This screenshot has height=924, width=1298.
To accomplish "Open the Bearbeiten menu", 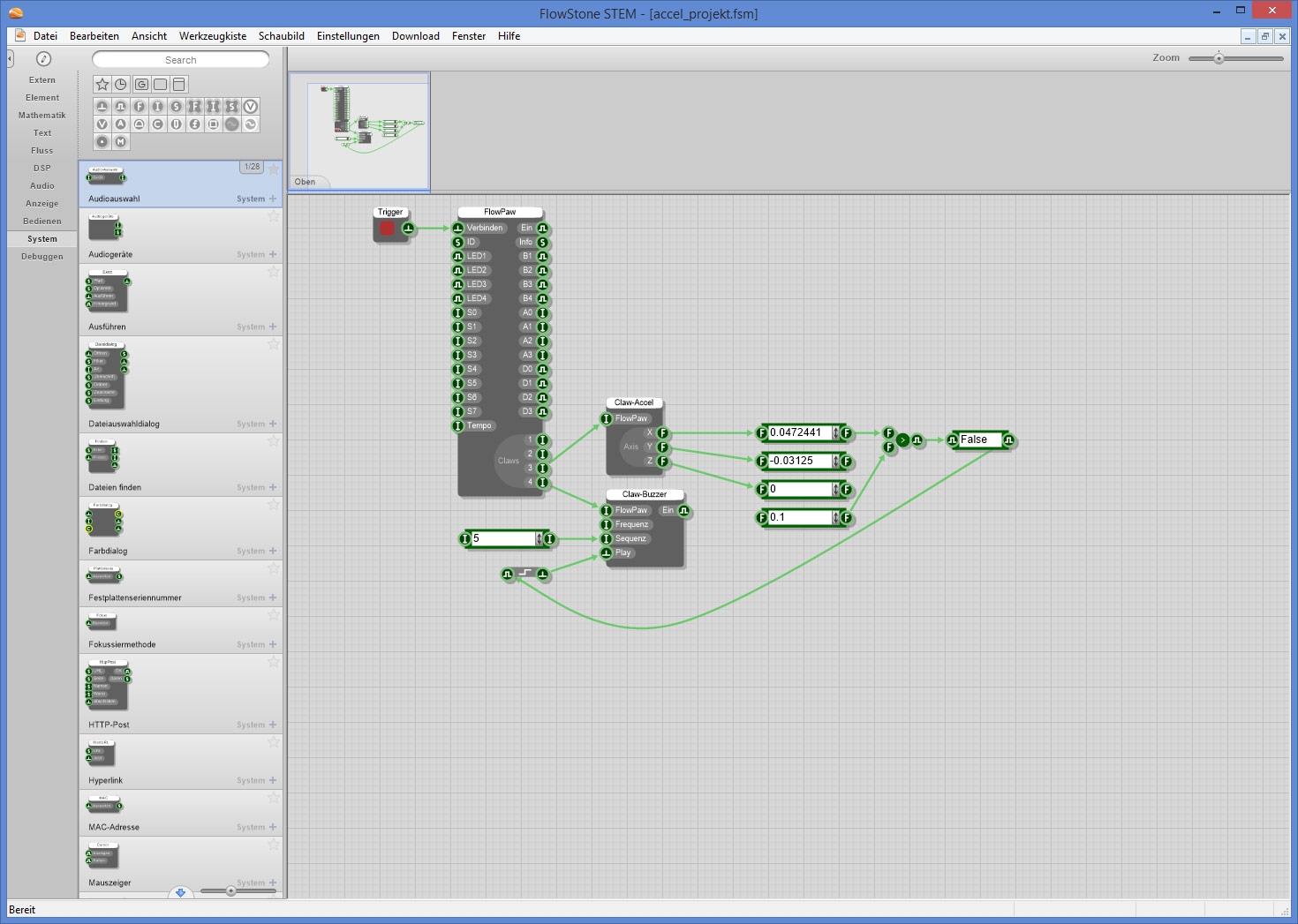I will [x=94, y=36].
